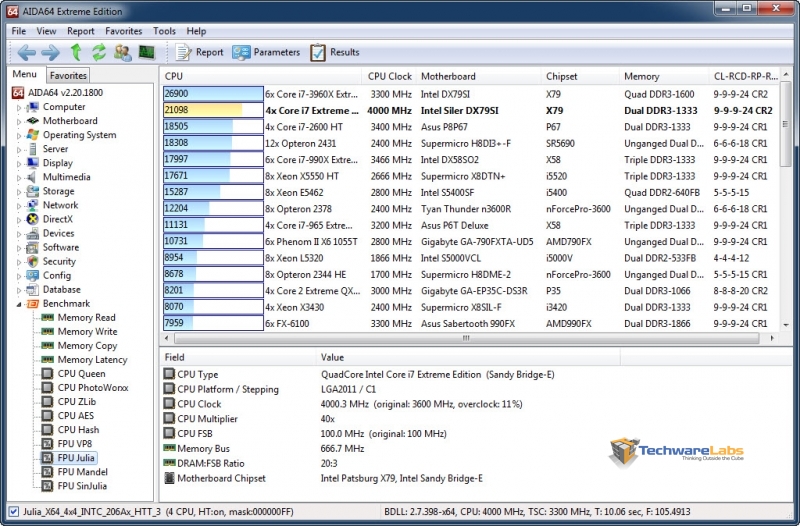Select the Storage icon in tree
The width and height of the screenshot is (800, 526).
pos(33,191)
